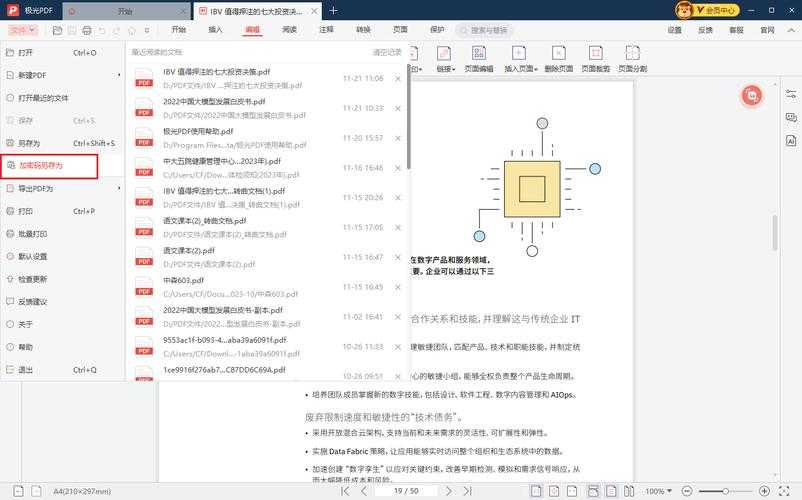This screenshot has width=802, height=500.
Task: Click the undo arrow in quick toolbar
Action: (x=102, y=31)
